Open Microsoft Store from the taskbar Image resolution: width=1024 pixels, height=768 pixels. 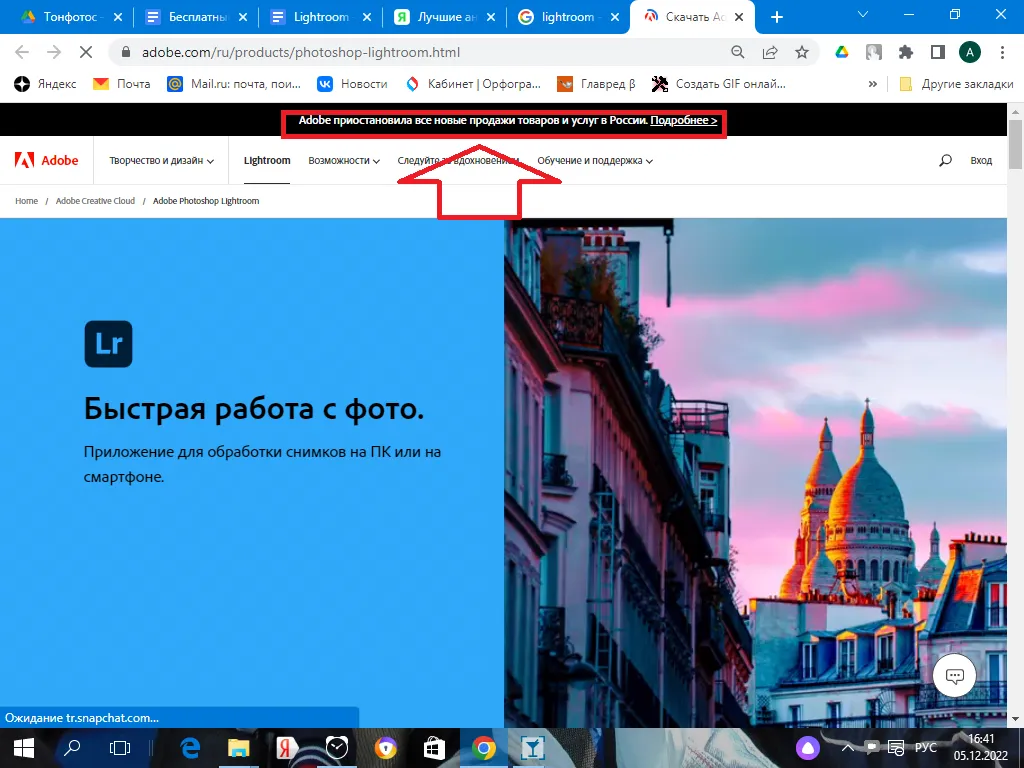(434, 748)
